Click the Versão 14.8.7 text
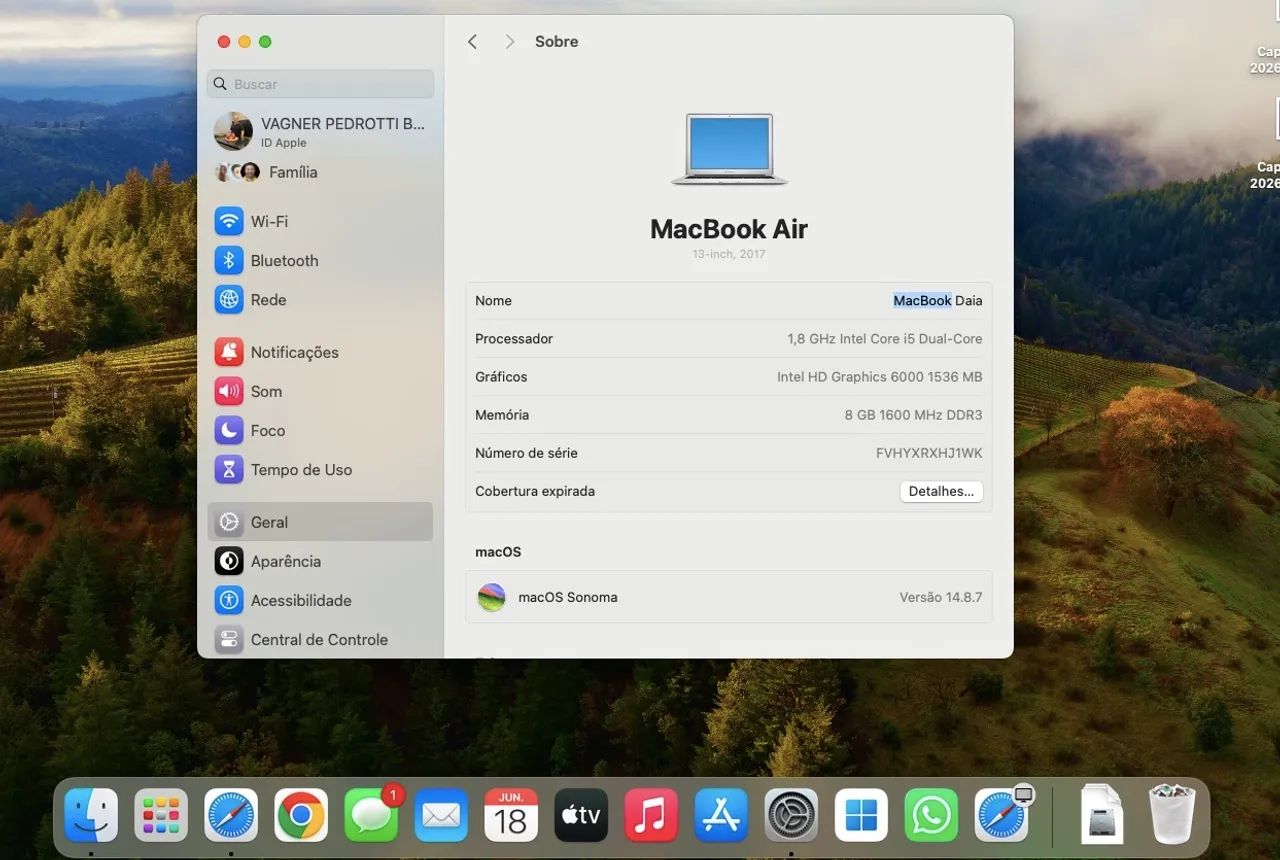 (940, 597)
